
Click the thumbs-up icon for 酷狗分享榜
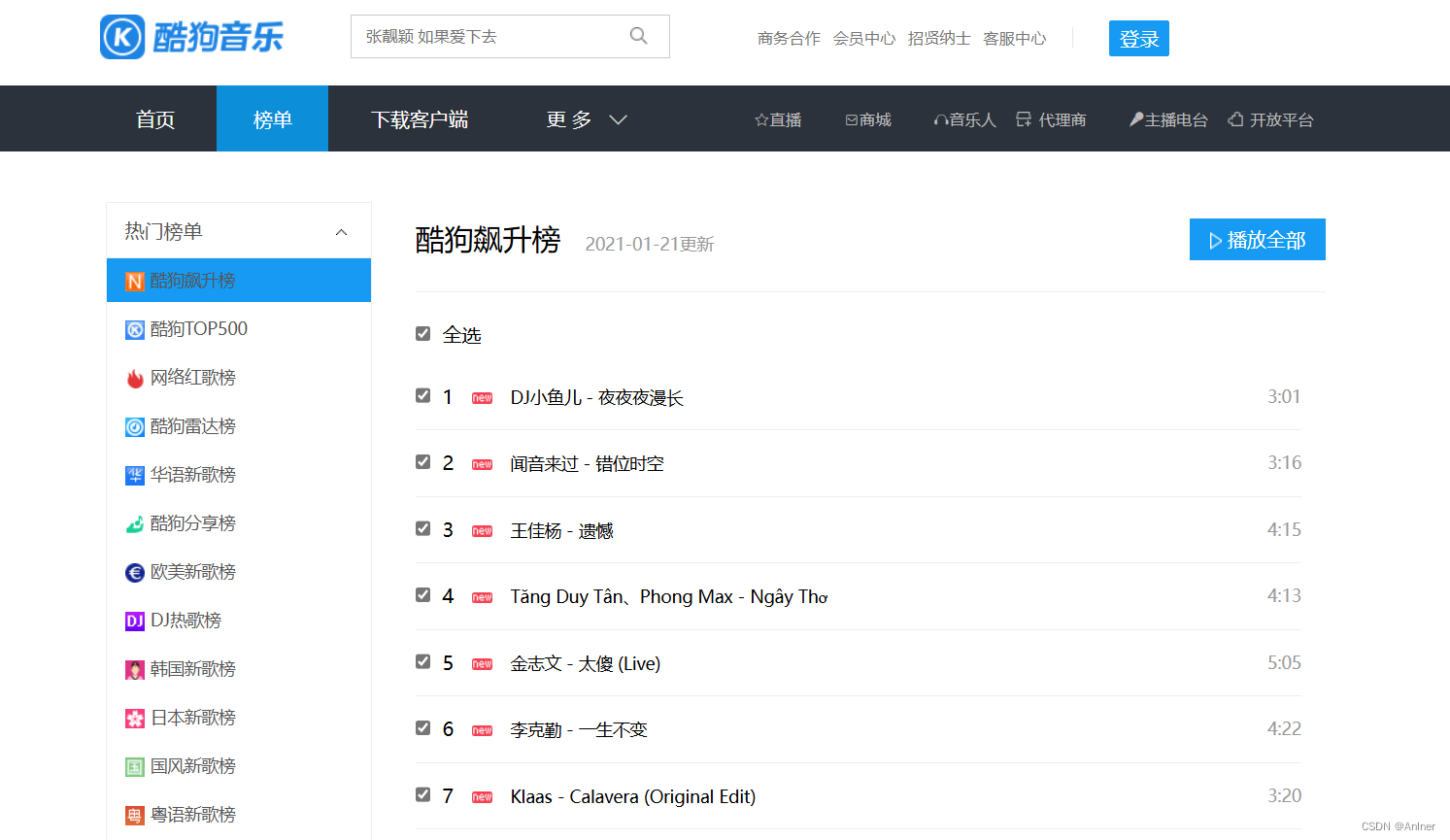tap(135, 524)
